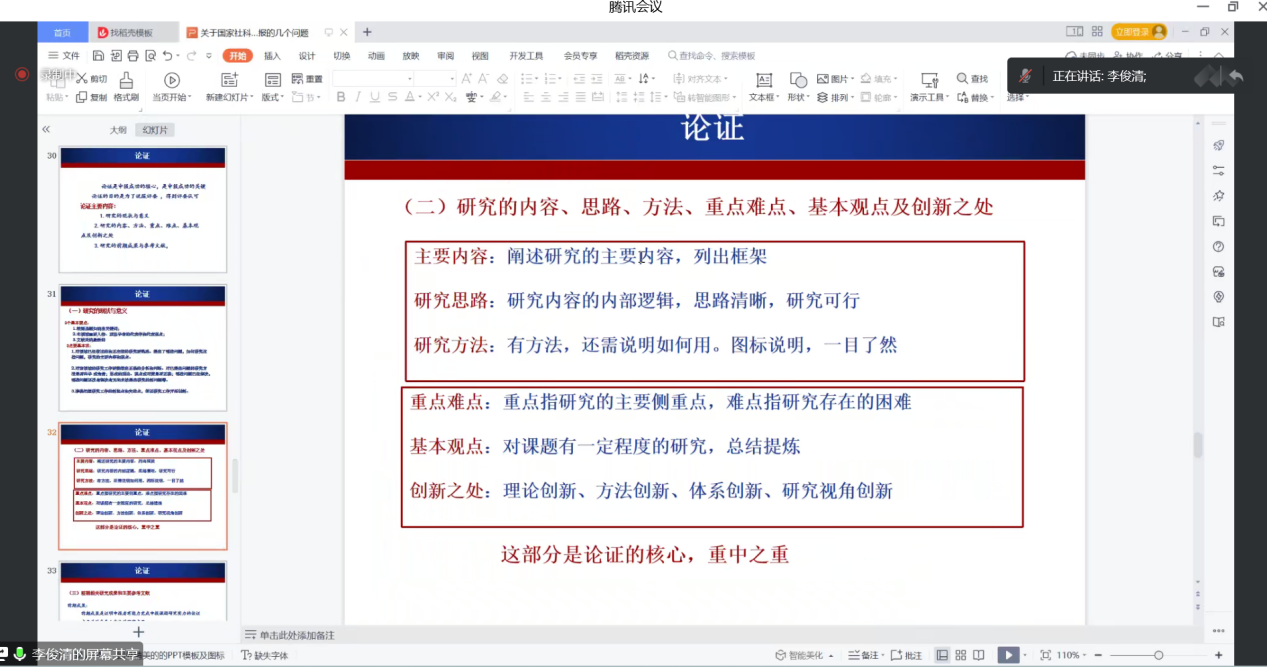Viewport: 1267px width, 667px height.
Task: Collapse the slide thumbnail panel
Action: pyautogui.click(x=46, y=130)
